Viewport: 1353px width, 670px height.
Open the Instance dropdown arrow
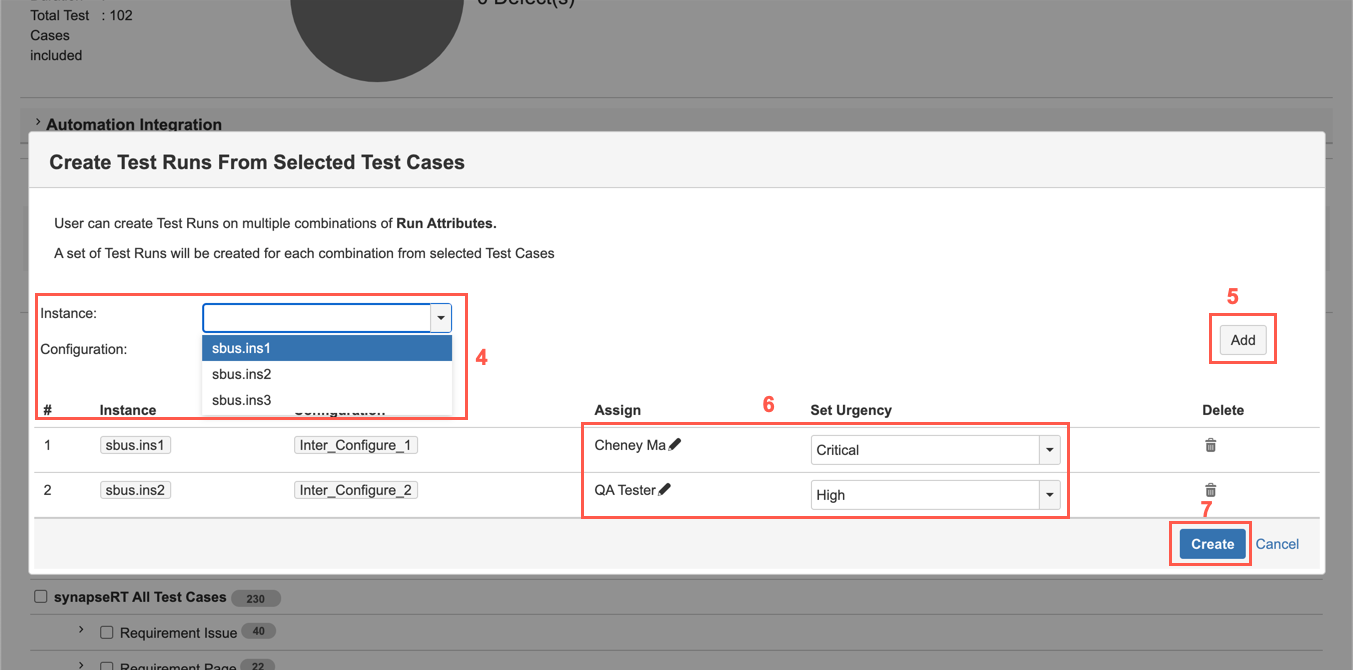point(441,318)
